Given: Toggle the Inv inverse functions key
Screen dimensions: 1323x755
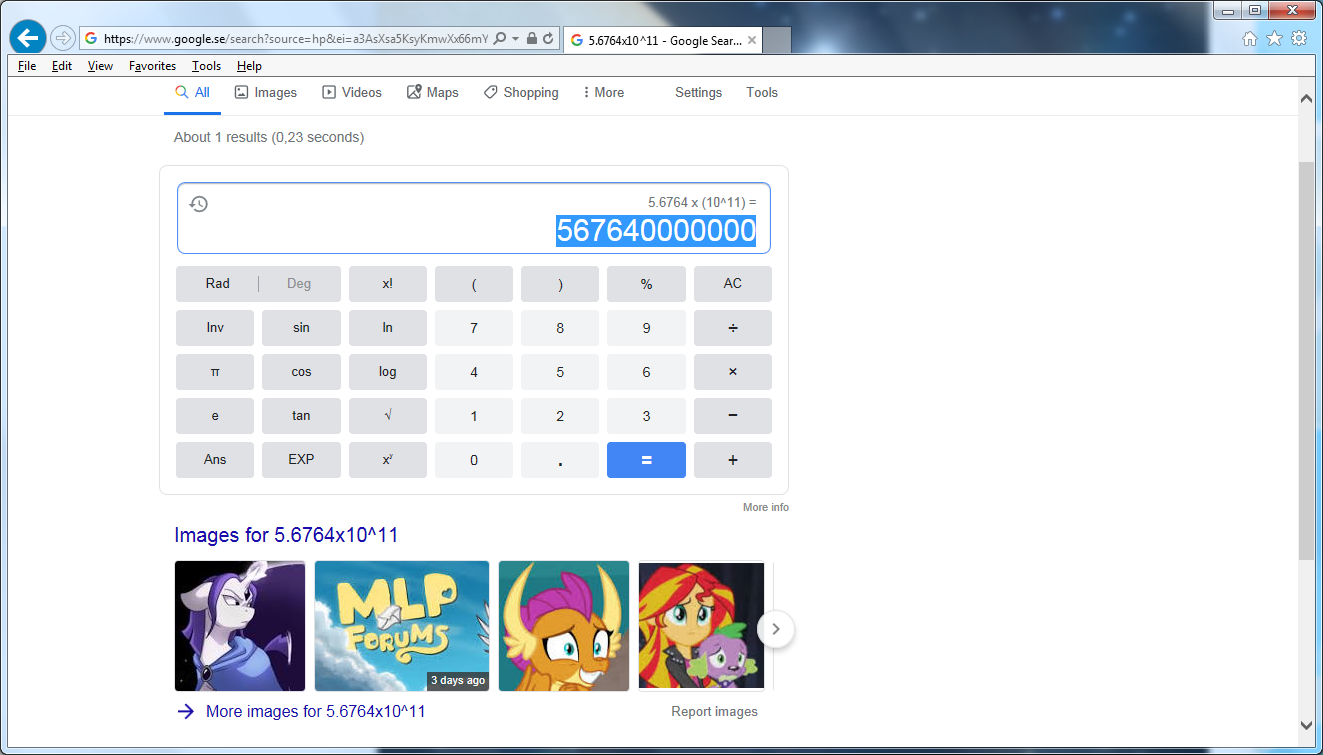Looking at the screenshot, I should click(x=215, y=328).
